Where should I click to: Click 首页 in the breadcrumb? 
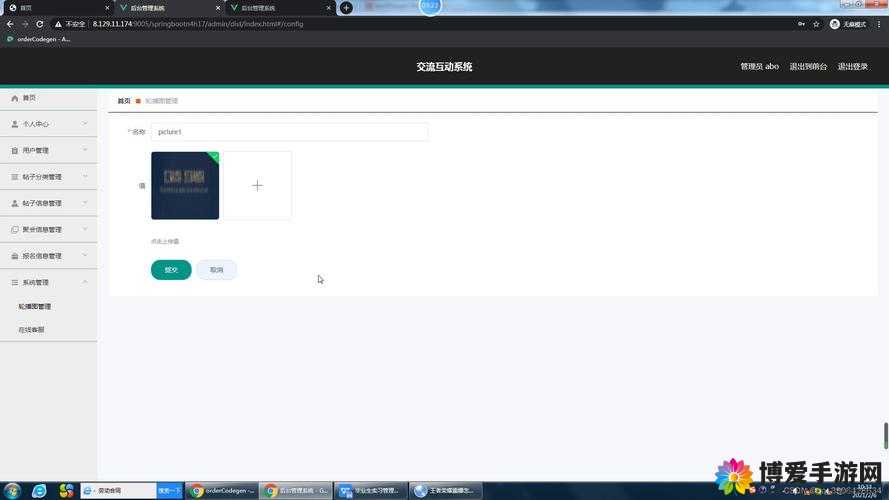(124, 101)
